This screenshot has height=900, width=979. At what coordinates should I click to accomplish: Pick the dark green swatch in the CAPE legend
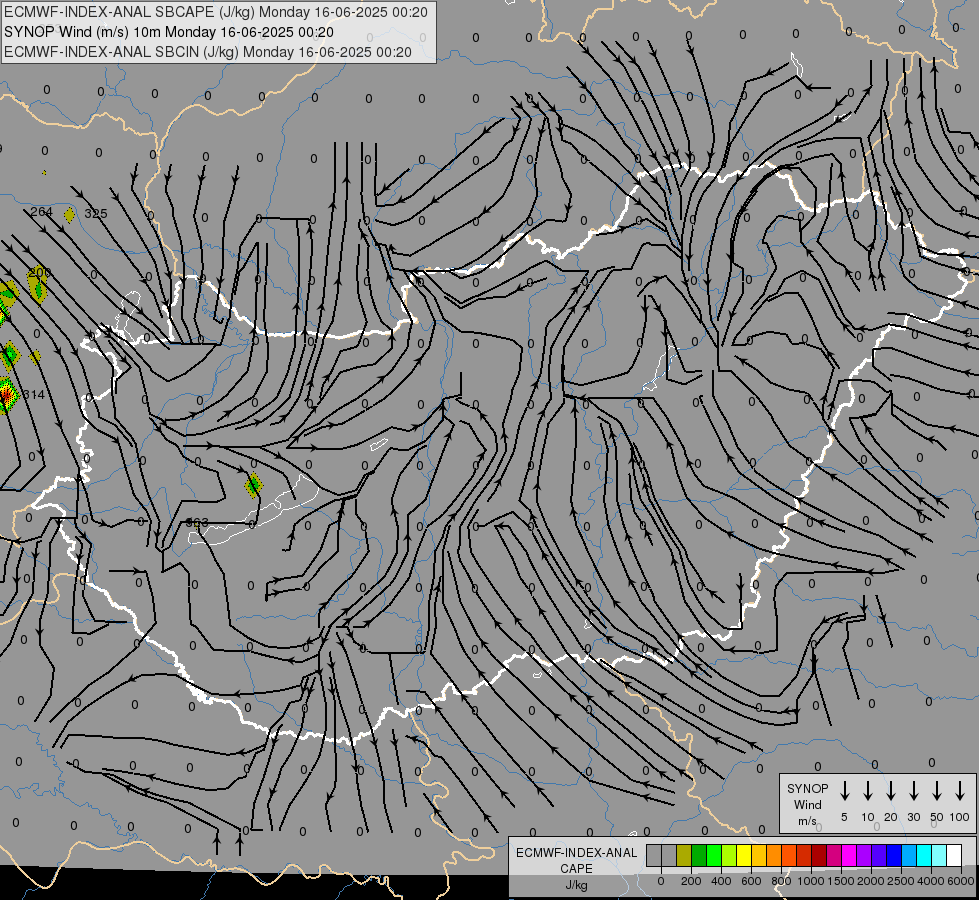tap(699, 855)
